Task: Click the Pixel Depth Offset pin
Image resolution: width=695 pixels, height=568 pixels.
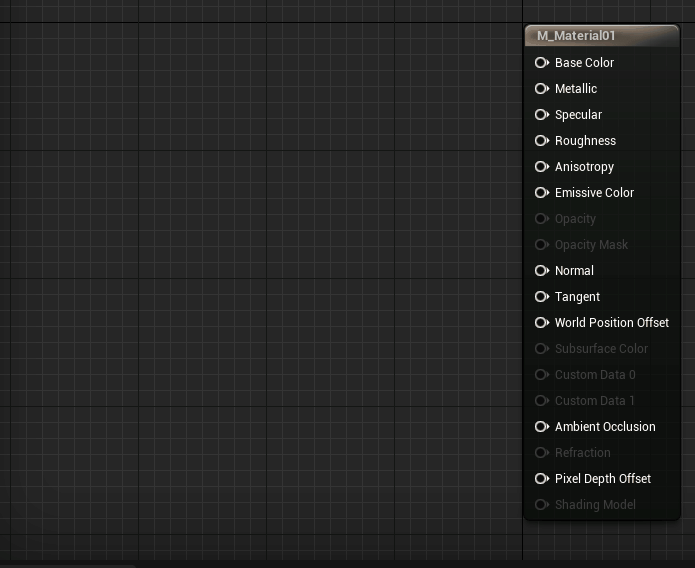Action: point(542,479)
